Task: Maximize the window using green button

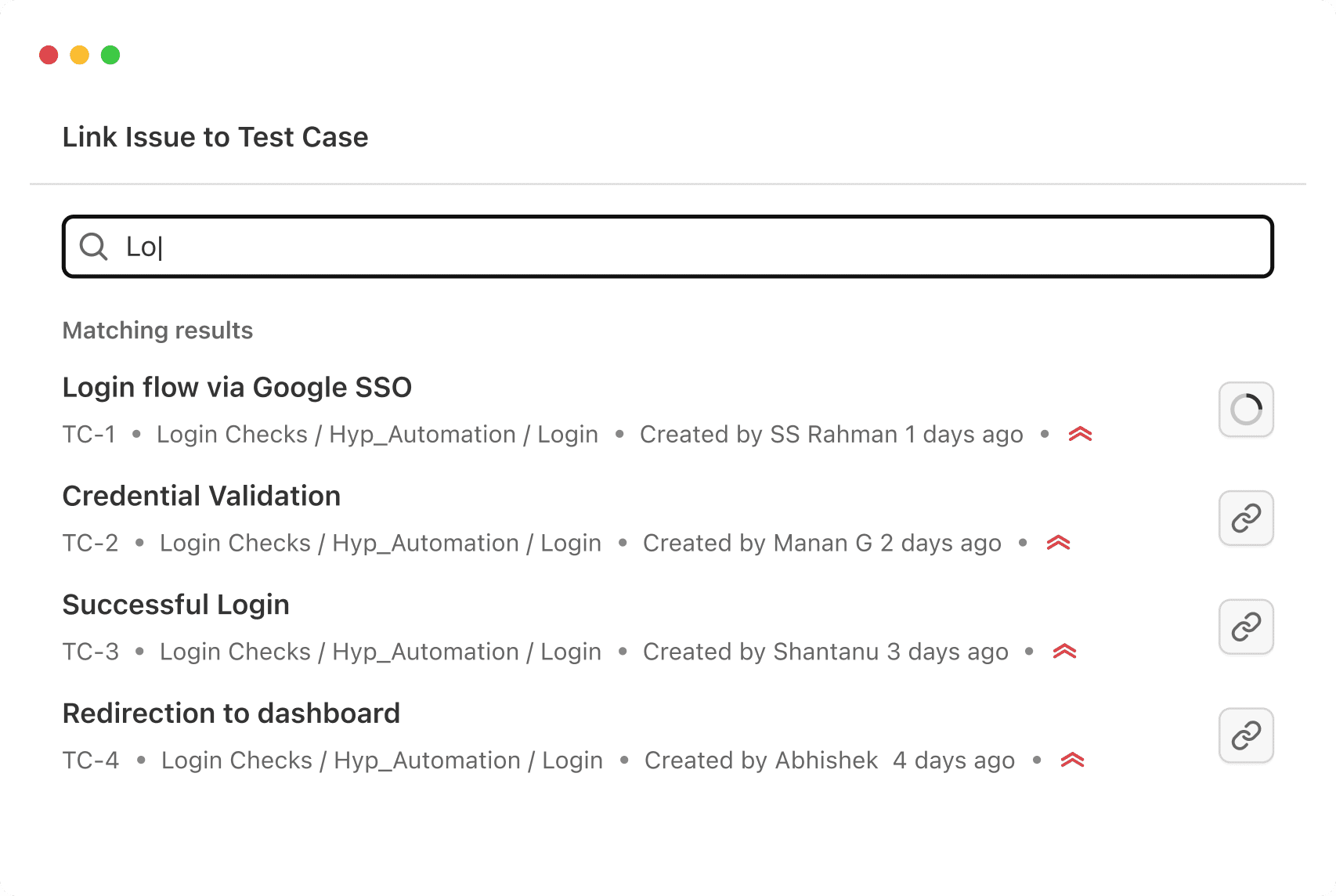Action: (x=110, y=55)
